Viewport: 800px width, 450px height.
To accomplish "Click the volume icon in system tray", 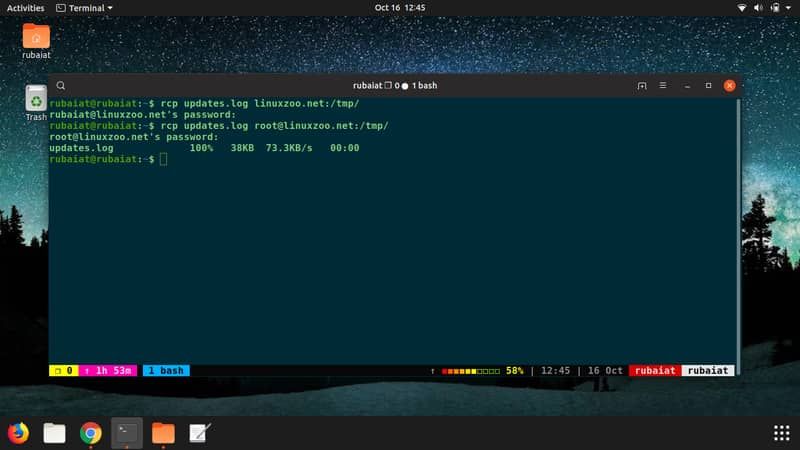I will click(x=760, y=7).
